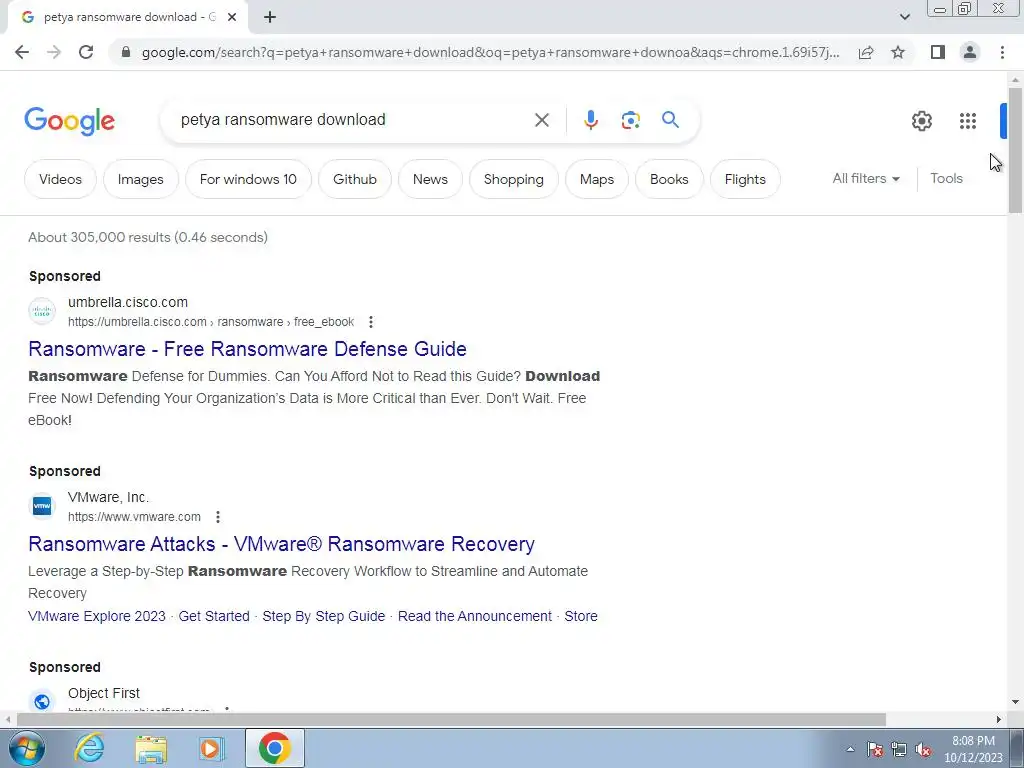Share this page icon in address bar
Screen dimensions: 1024x768
[866, 52]
